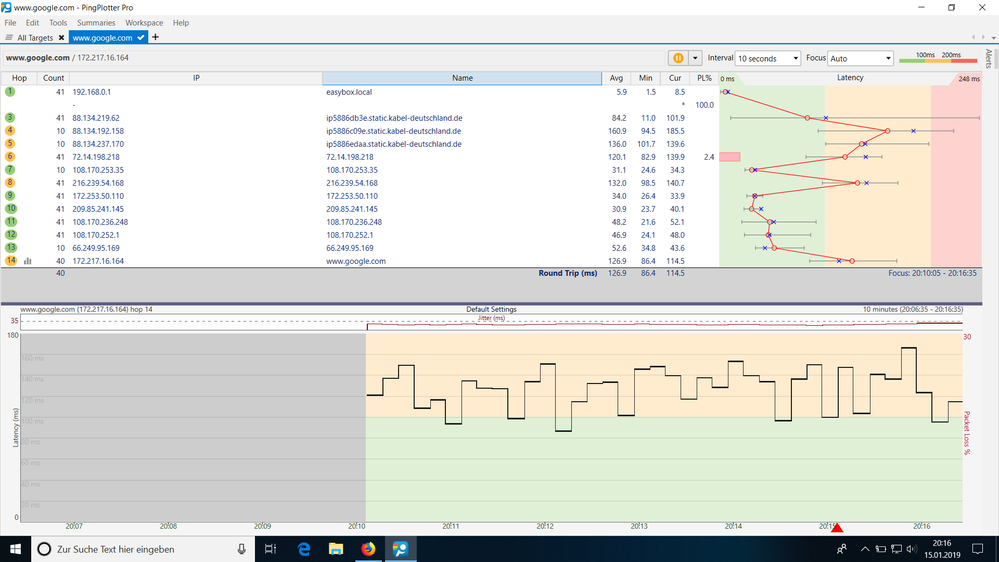The height and width of the screenshot is (562, 999).
Task: Select hop 5 orange circle icon
Action: tap(10, 144)
